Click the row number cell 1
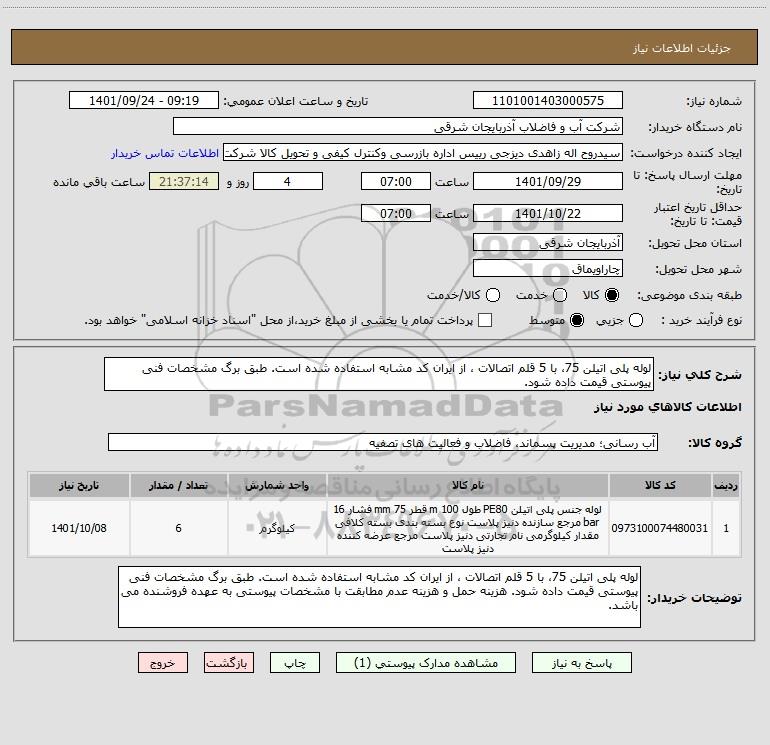Viewport: 770px width, 745px height. point(726,528)
